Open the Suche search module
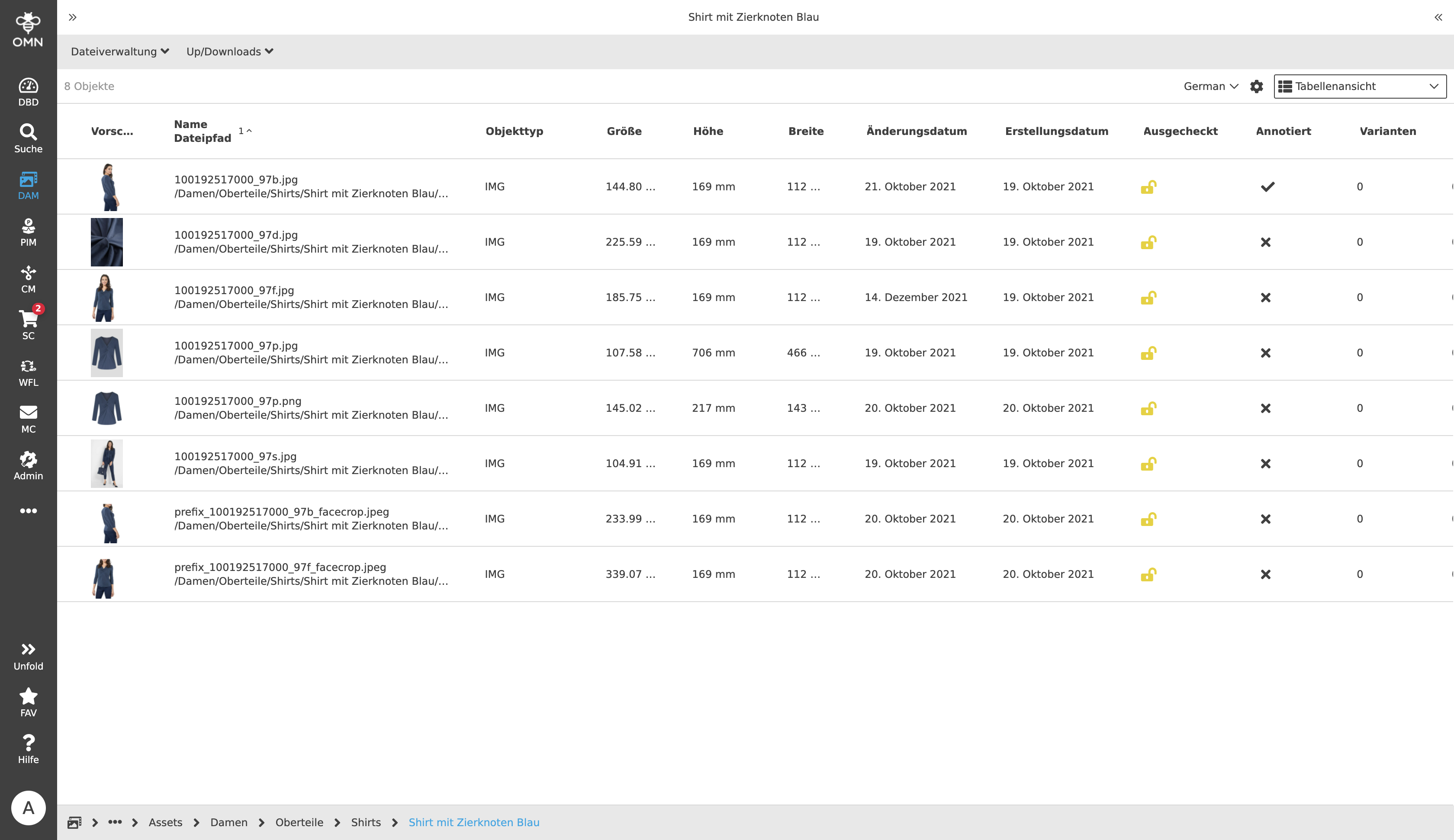The image size is (1454, 840). tap(28, 138)
